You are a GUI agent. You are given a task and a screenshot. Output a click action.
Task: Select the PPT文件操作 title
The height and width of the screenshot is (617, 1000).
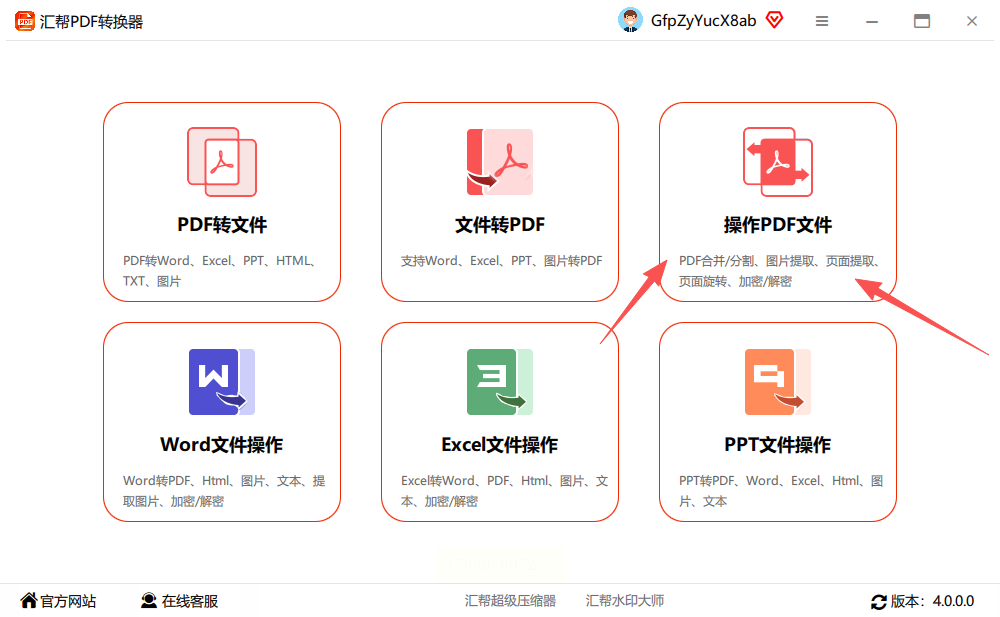click(778, 445)
